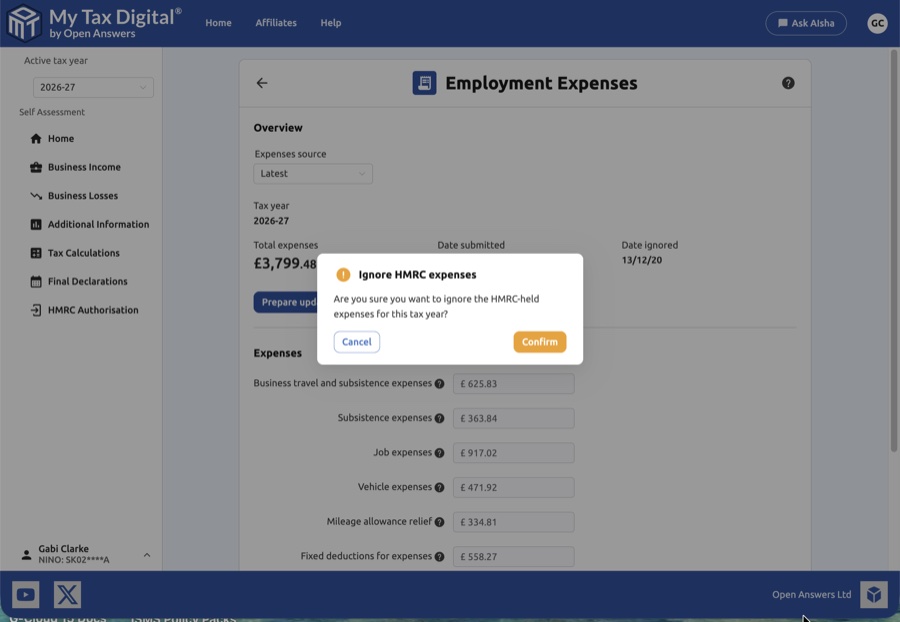This screenshot has height=622, width=900.
Task: Click the Open Answers cube logo in footer
Action: (x=873, y=595)
